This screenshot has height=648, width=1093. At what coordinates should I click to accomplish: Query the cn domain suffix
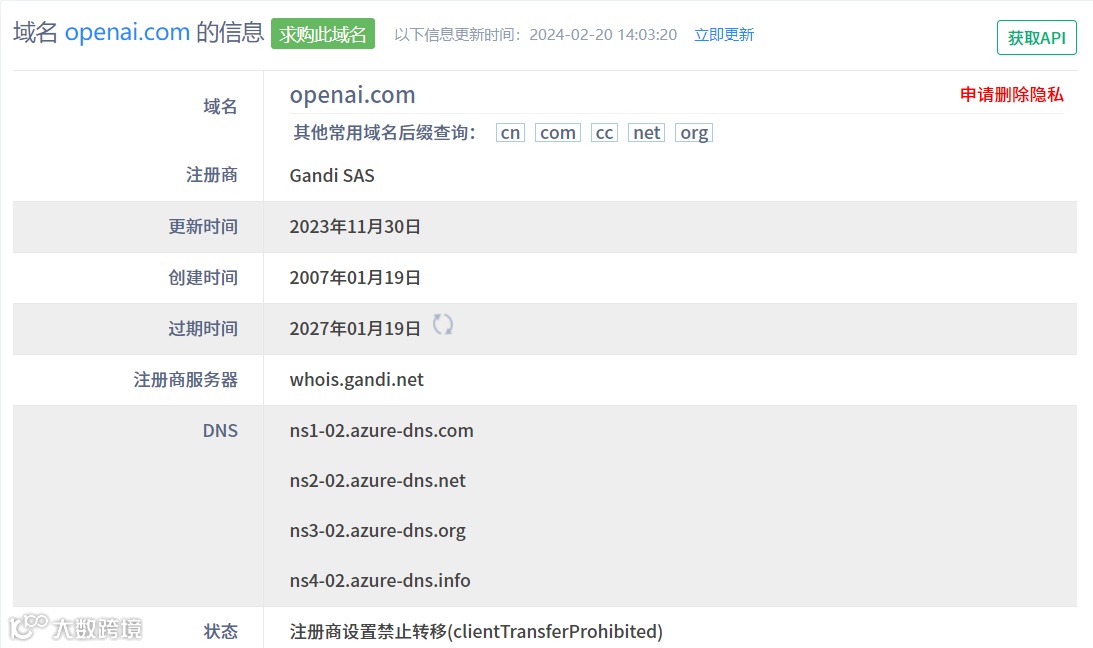pos(510,132)
